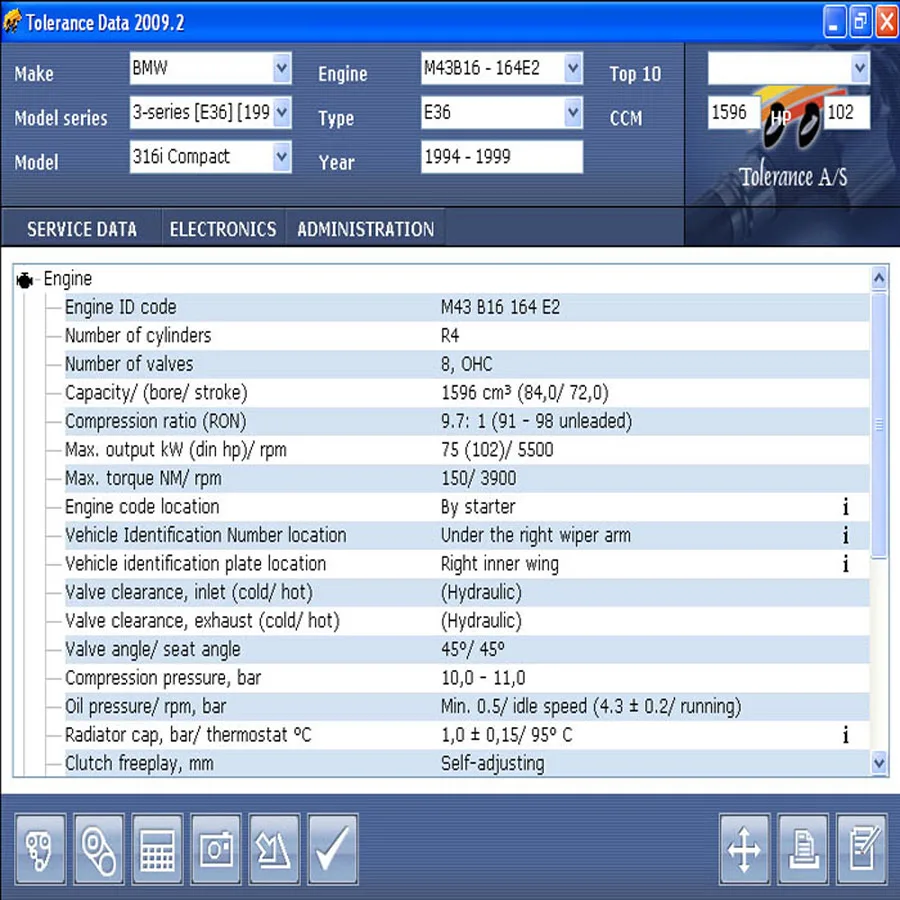900x900 pixels.
Task: Select Oil pressure/ rpm, bar row
Action: pos(467,706)
